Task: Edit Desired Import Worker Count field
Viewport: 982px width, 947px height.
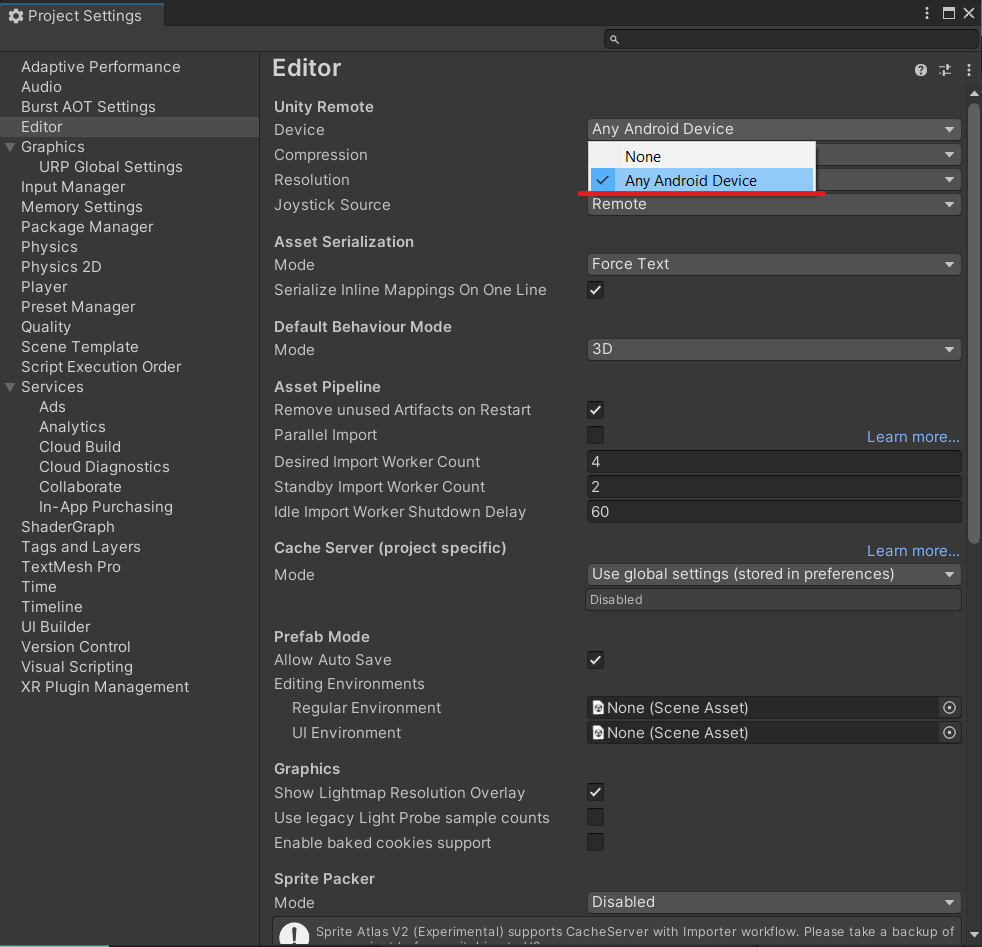Action: (x=773, y=462)
